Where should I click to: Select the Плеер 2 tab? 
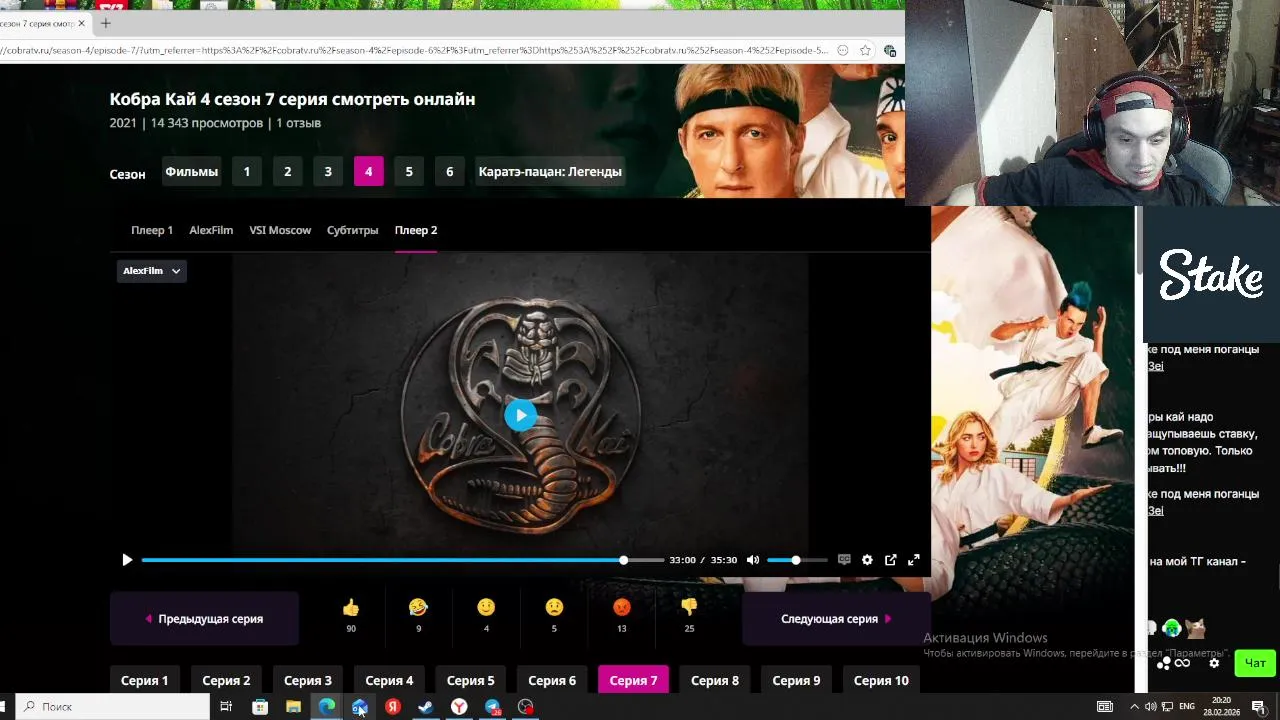click(416, 230)
